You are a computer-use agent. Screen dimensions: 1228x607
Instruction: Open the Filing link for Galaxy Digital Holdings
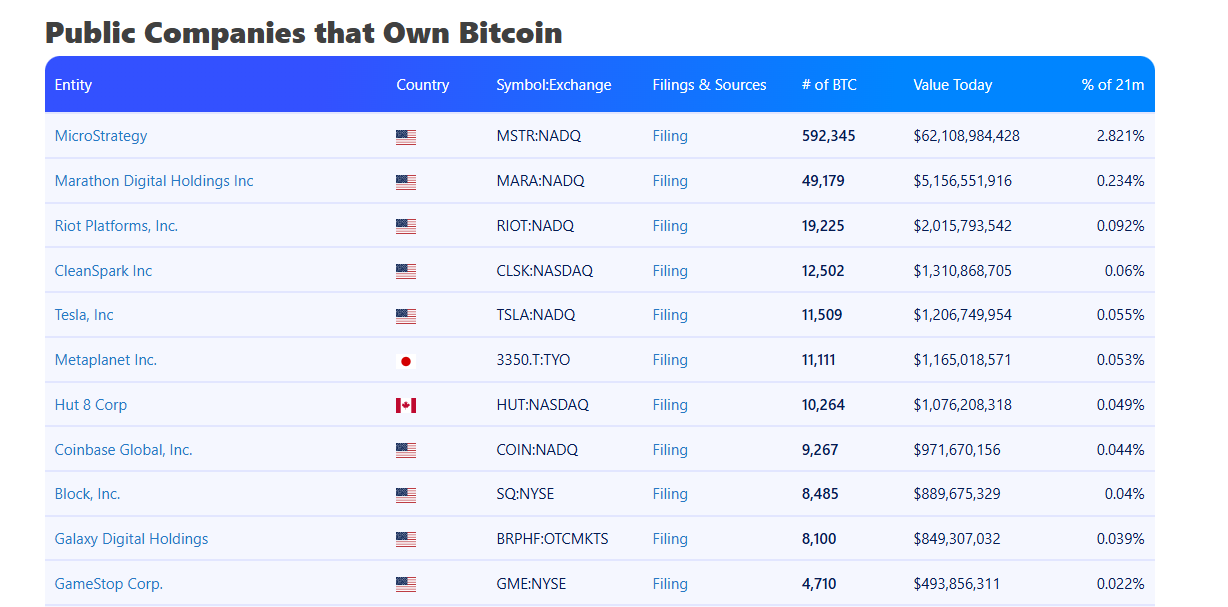tap(670, 539)
